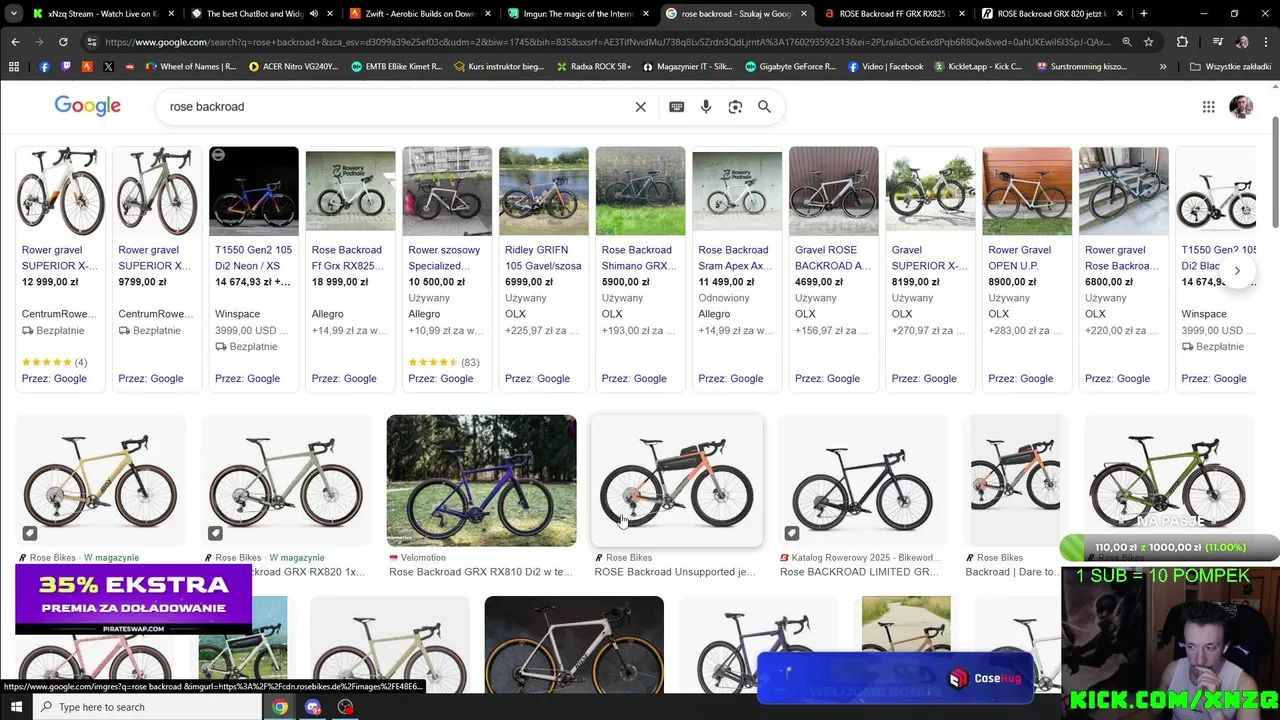
Task: Click into the Google search field
Action: (400, 107)
